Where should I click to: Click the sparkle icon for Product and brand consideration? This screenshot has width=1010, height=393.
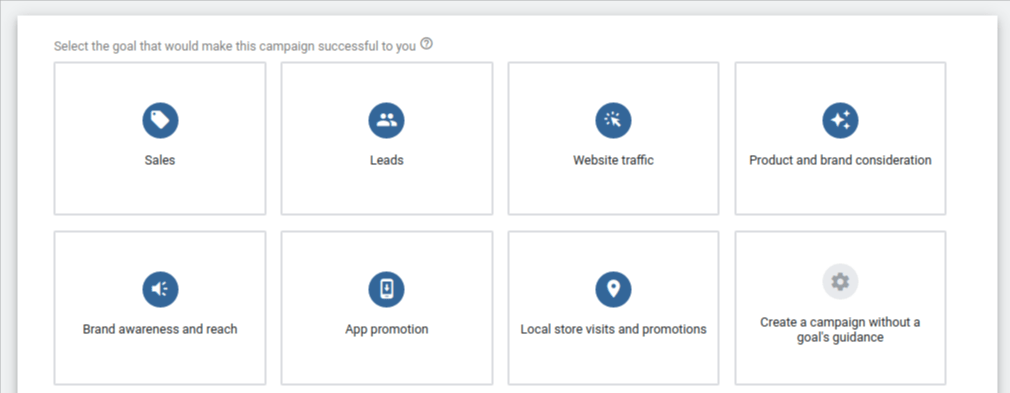840,120
